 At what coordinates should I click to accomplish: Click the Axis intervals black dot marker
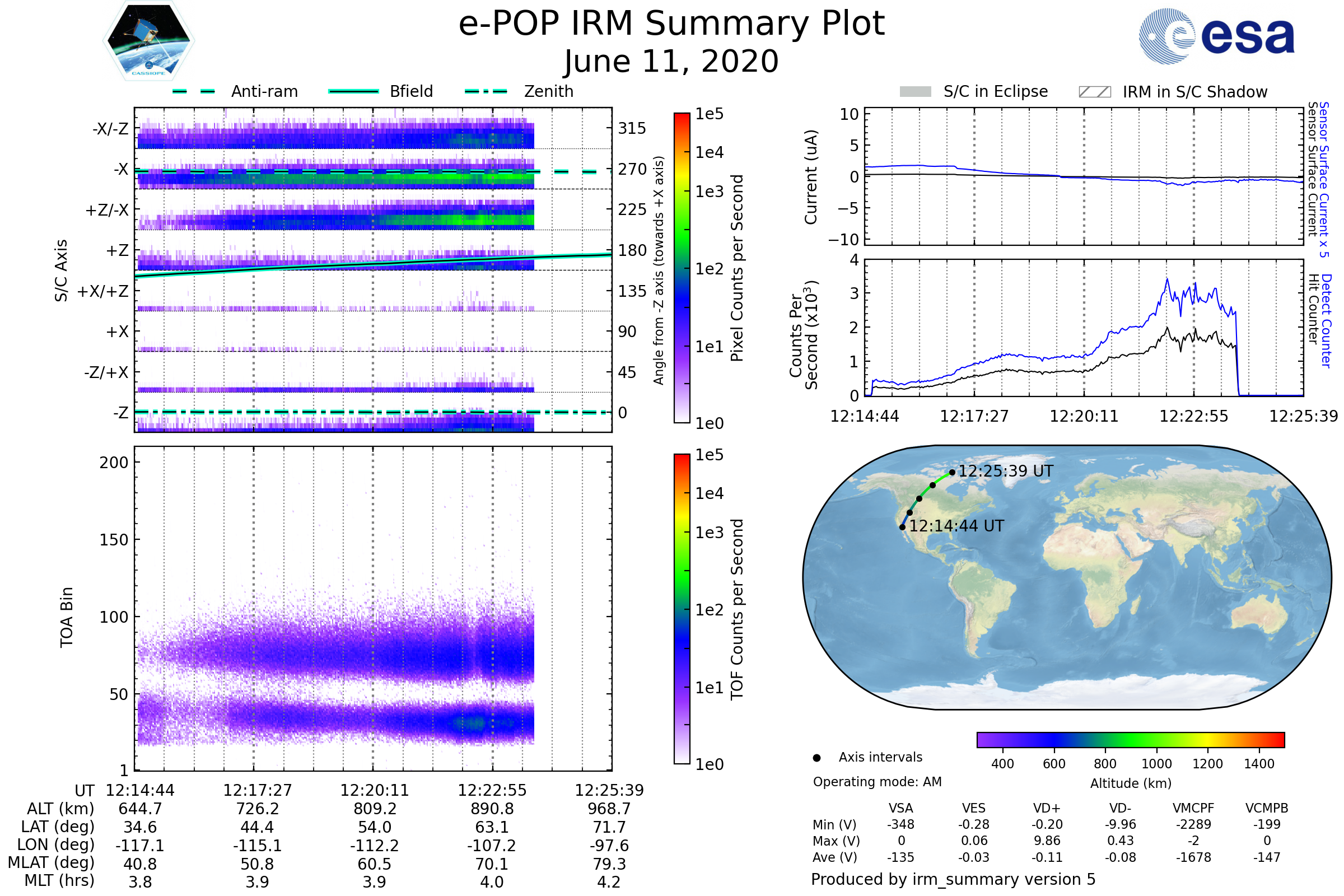[x=816, y=758]
